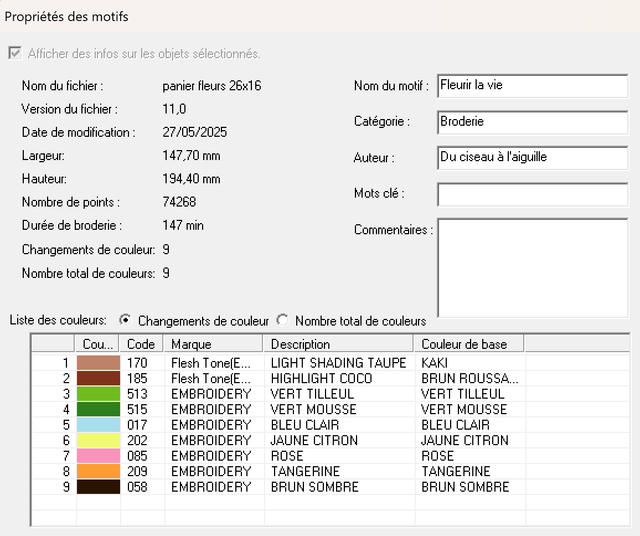Screen dimensions: 640x536
Task: Click the light taupe color swatch, code 170
Action: pos(98,363)
